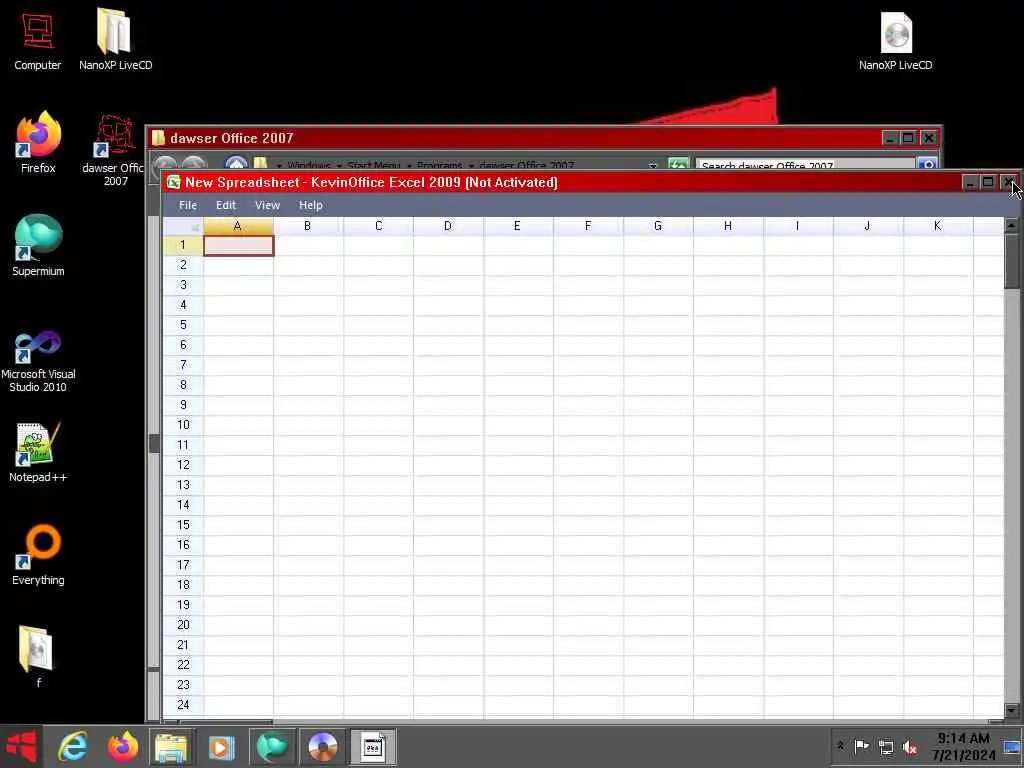Screen dimensions: 1024x768
Task: Select the NanoXP LiveCD disc desktop icon
Action: point(896,40)
